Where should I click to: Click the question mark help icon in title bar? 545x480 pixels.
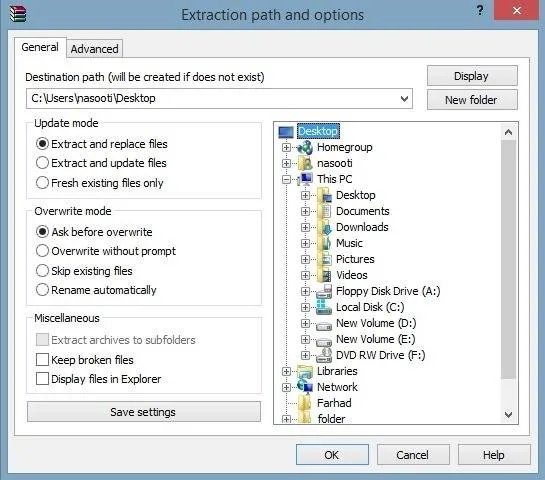(x=480, y=10)
